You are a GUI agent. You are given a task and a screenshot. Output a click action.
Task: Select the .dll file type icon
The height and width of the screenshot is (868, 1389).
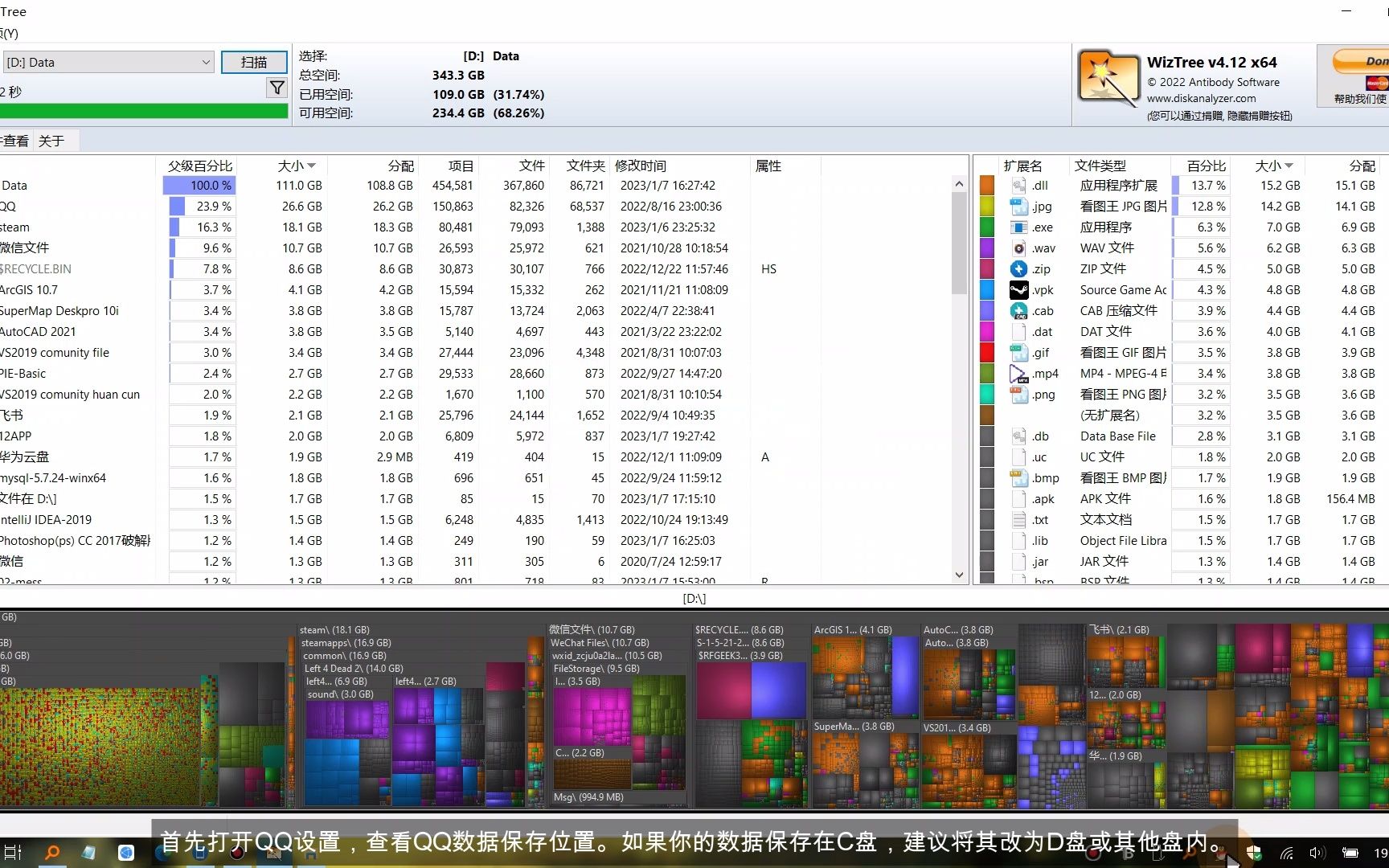1019,186
